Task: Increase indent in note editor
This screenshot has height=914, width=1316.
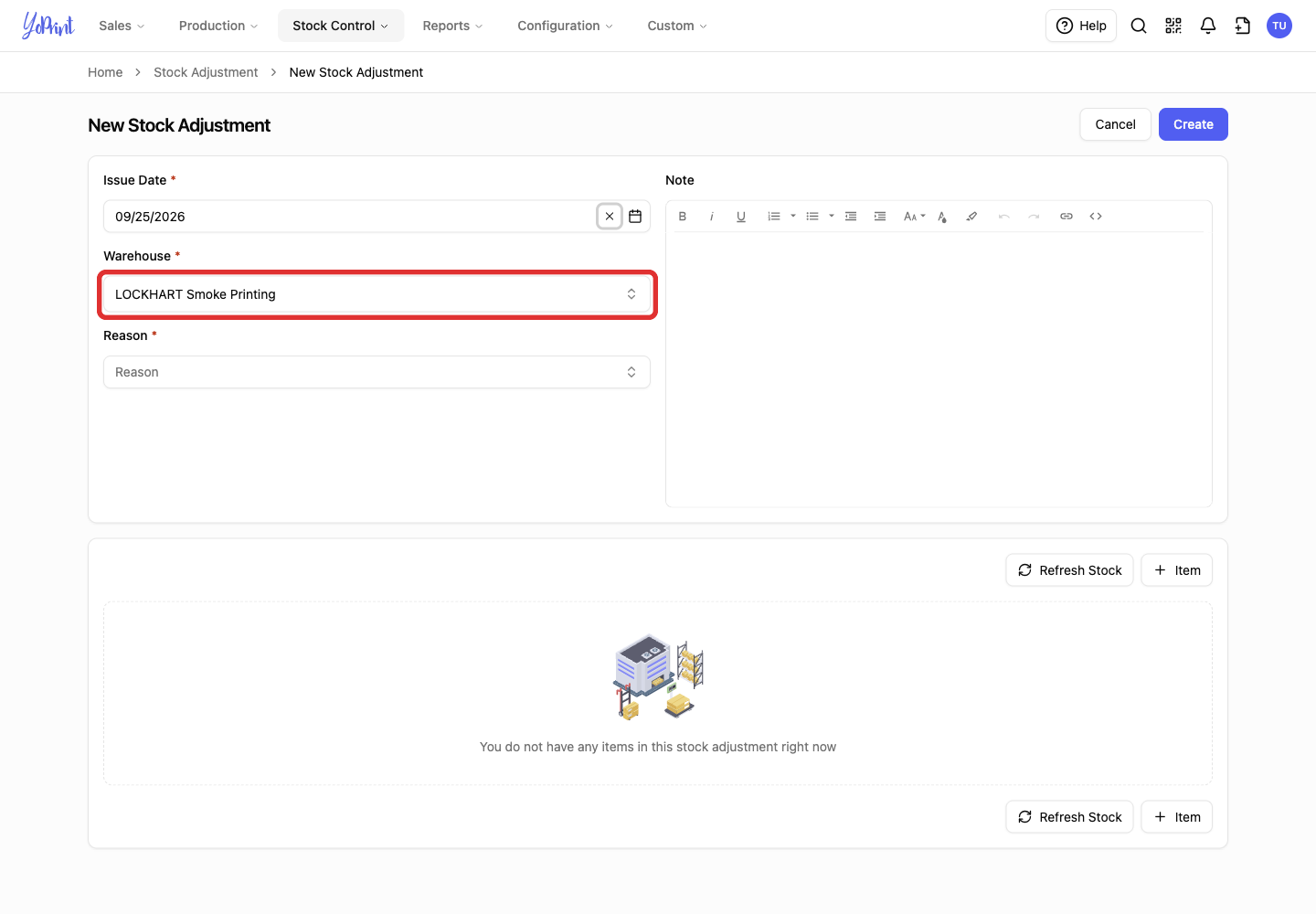Action: click(x=880, y=217)
